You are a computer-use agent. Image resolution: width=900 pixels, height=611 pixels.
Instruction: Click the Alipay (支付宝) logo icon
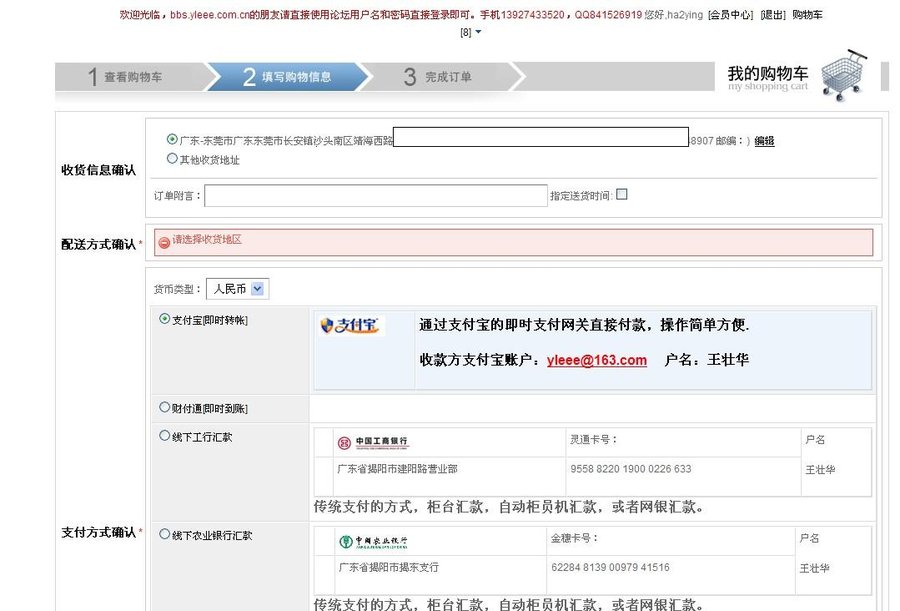click(348, 324)
